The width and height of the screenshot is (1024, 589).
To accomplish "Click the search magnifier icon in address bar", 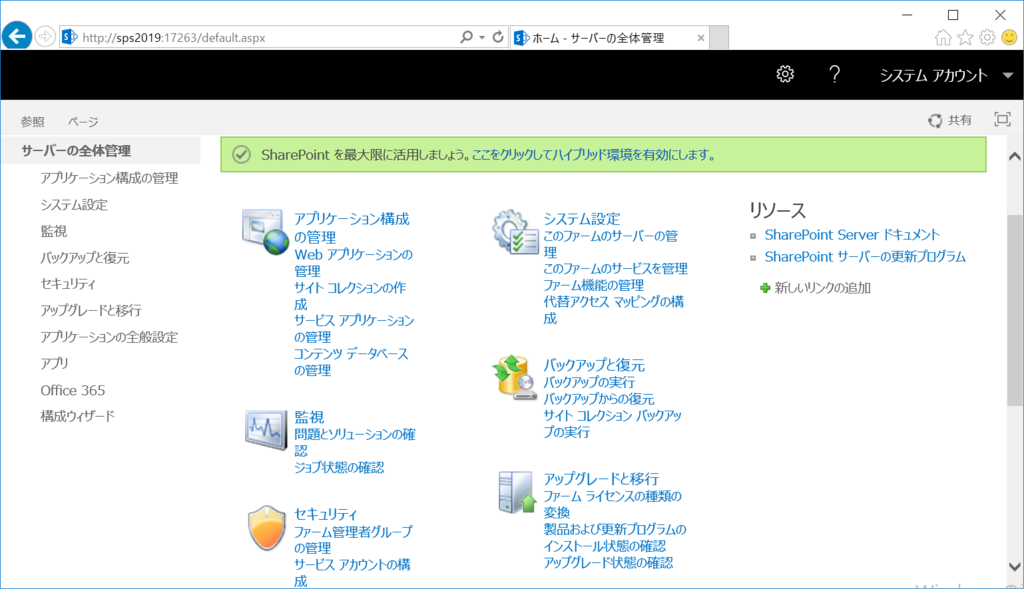I will click(x=466, y=37).
